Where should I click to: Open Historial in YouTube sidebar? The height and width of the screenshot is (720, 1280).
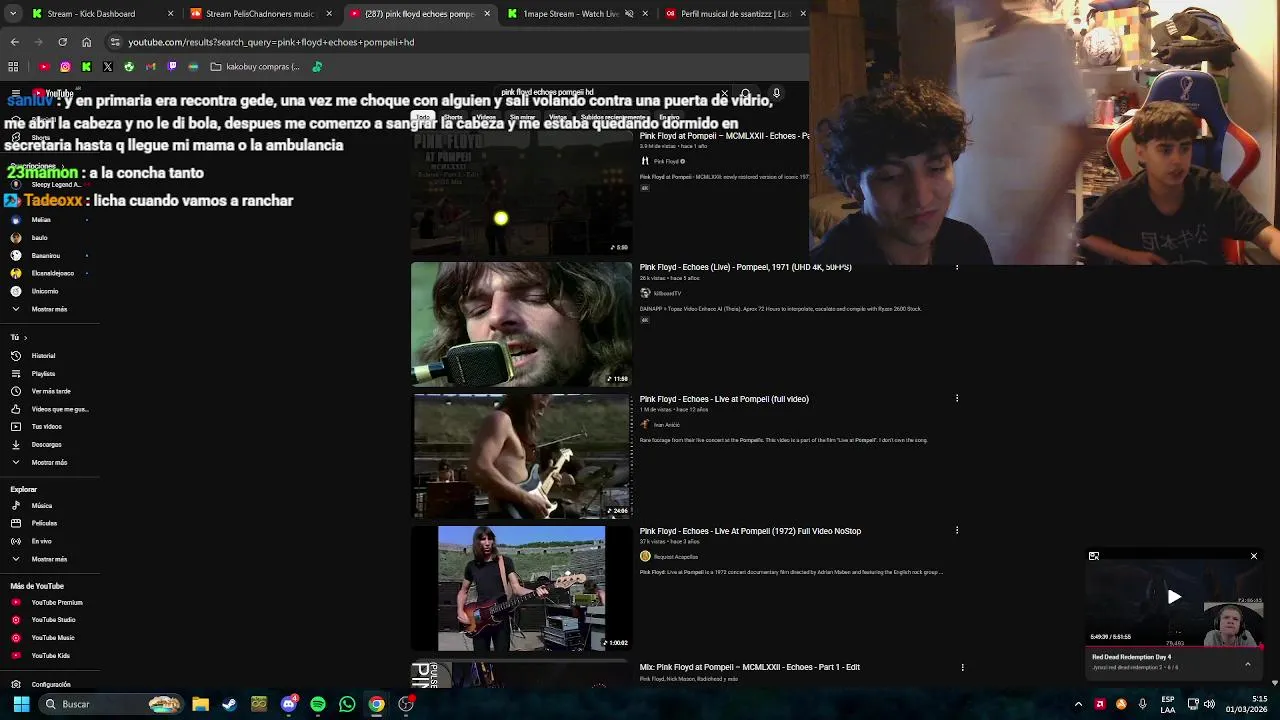point(43,356)
